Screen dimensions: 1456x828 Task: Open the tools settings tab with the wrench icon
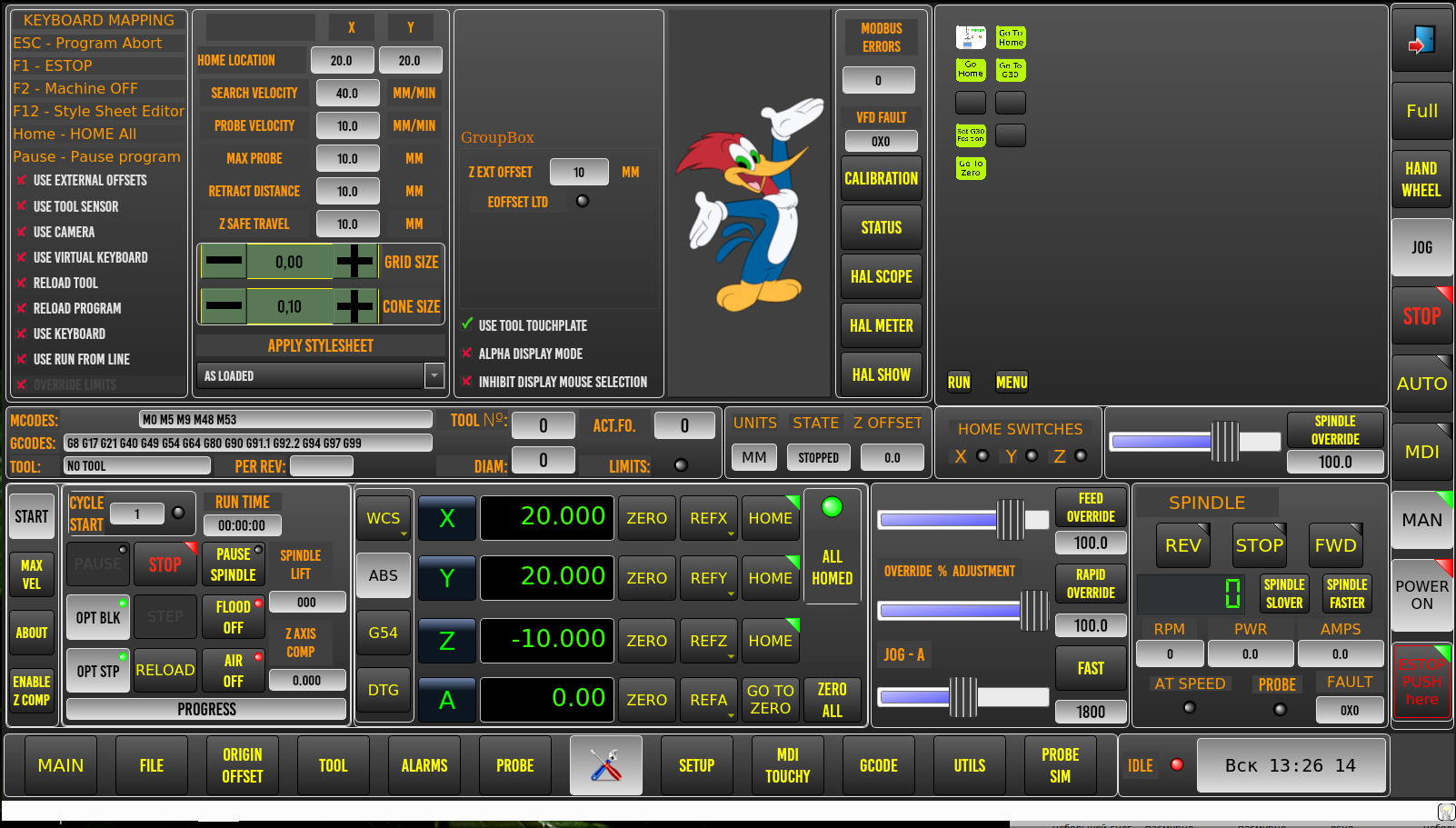(606, 765)
